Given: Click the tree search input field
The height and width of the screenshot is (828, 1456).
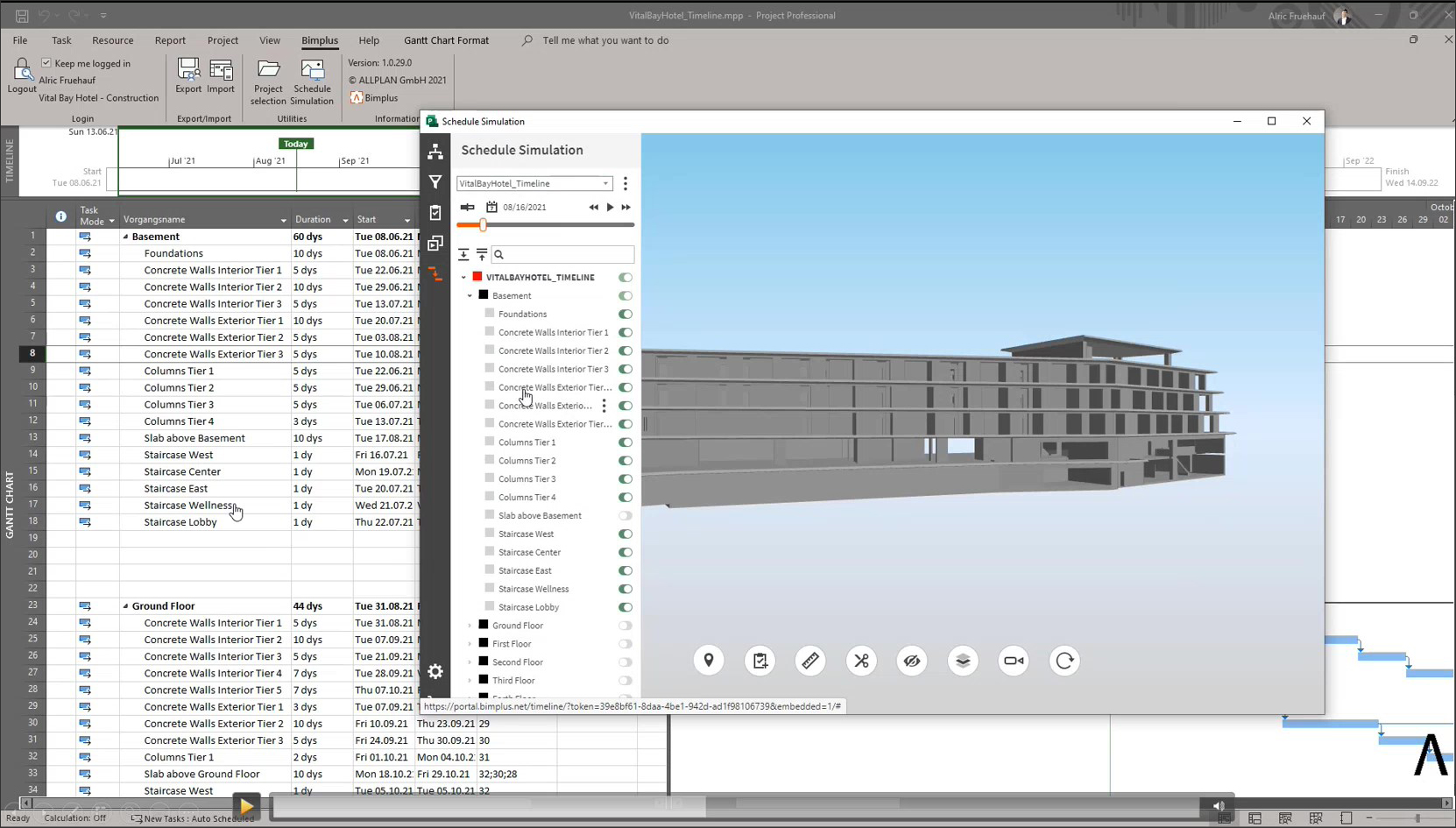Looking at the screenshot, I should coord(562,254).
